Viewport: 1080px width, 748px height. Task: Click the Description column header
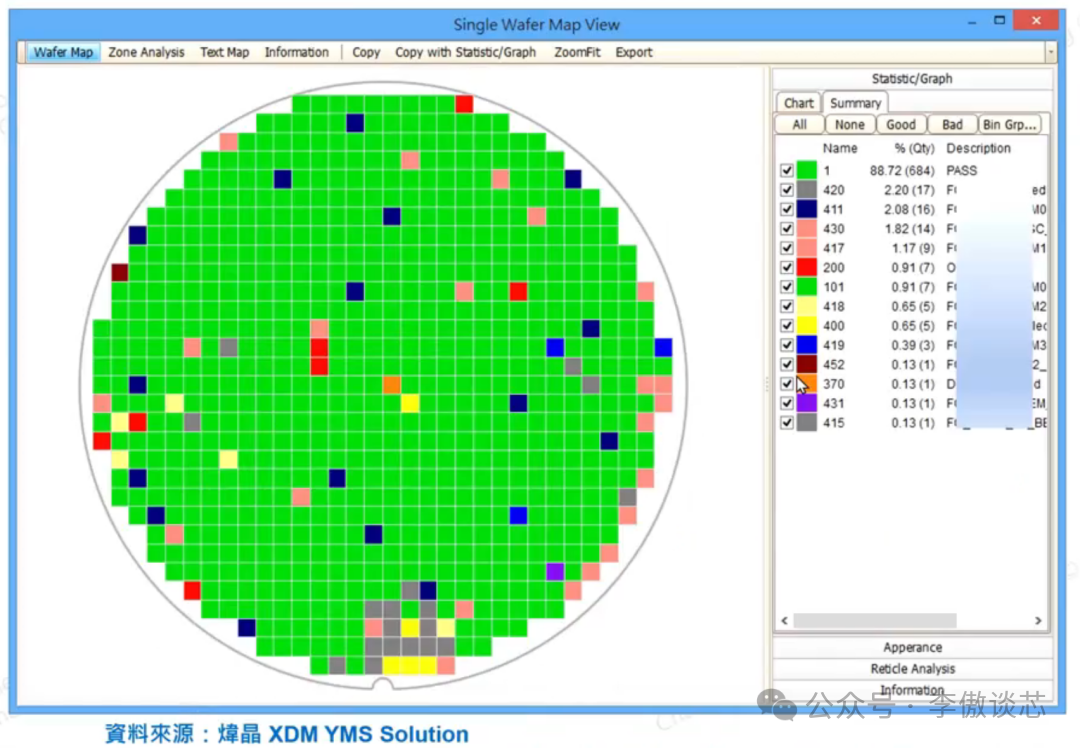click(978, 148)
